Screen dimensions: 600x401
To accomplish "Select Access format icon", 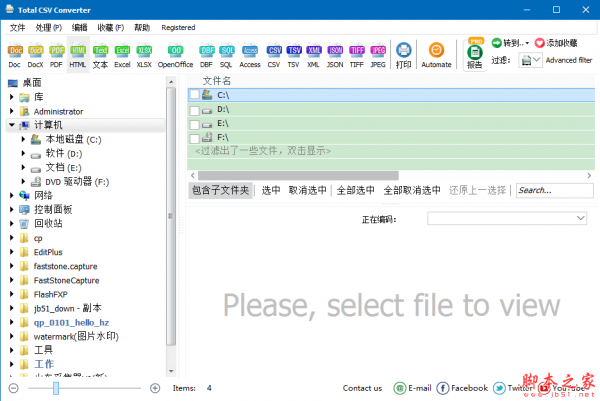I will [250, 55].
